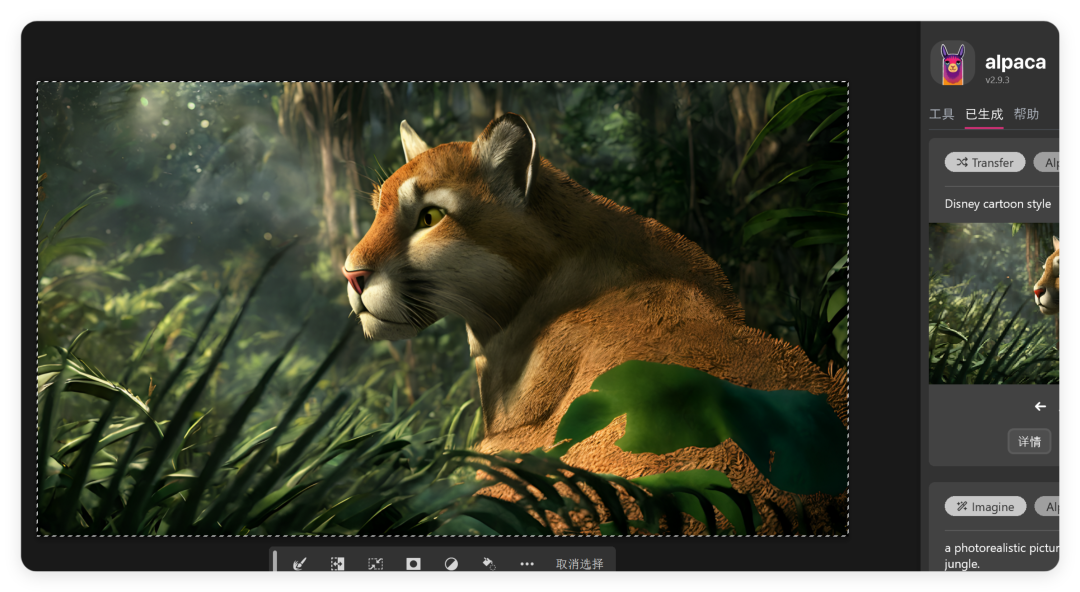Click the magic wand icon on the Imagine chip
The width and height of the screenshot is (1080, 592).
click(x=963, y=506)
